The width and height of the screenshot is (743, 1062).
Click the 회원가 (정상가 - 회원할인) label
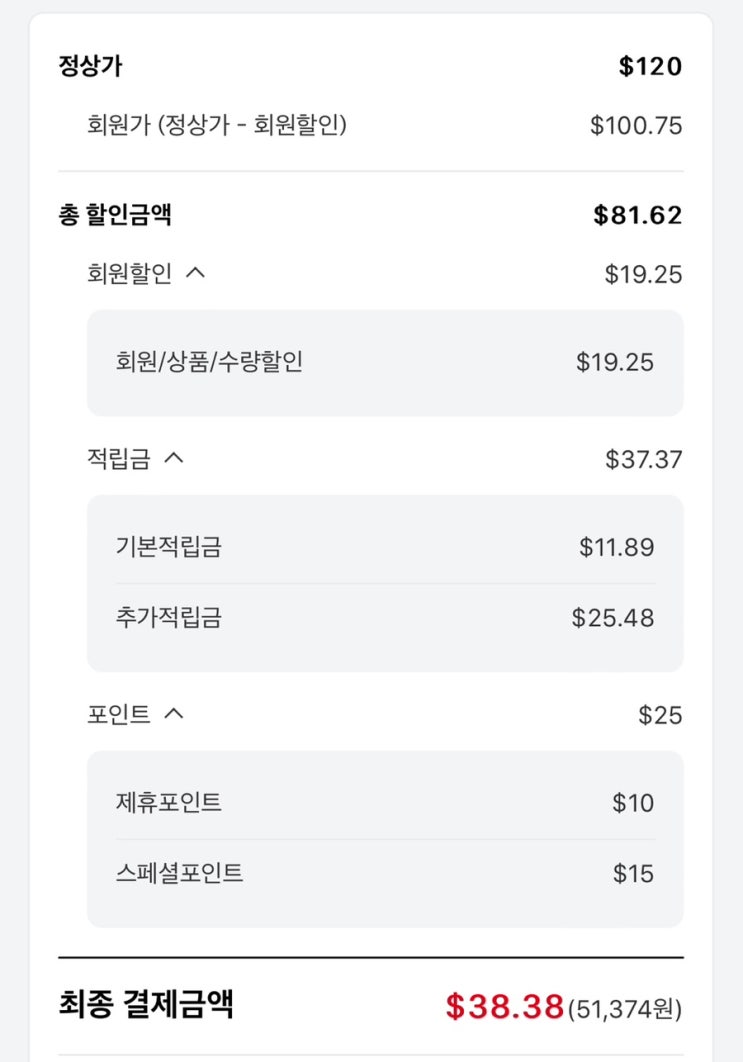tap(216, 125)
